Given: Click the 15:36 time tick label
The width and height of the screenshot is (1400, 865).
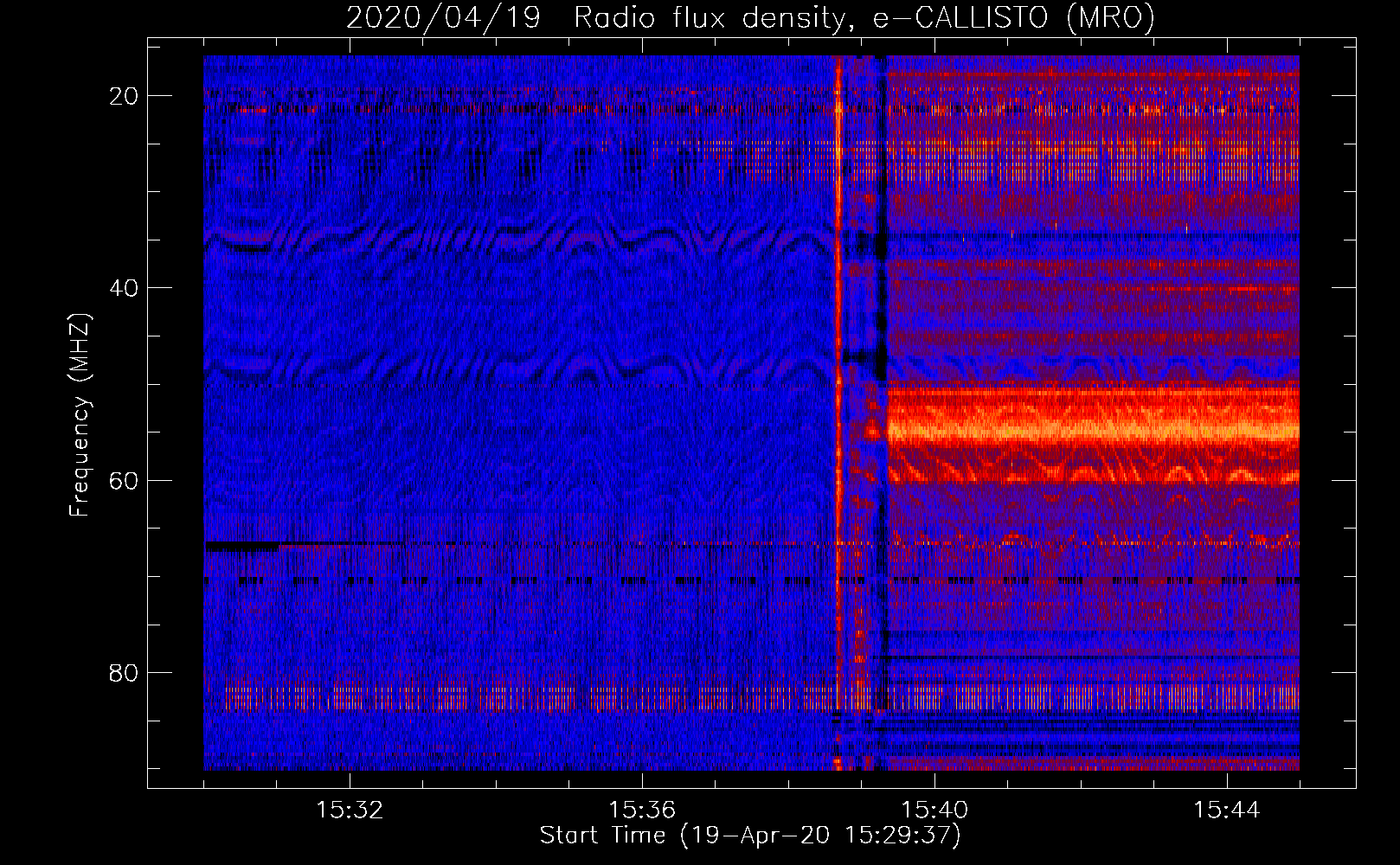Looking at the screenshot, I should tap(642, 811).
